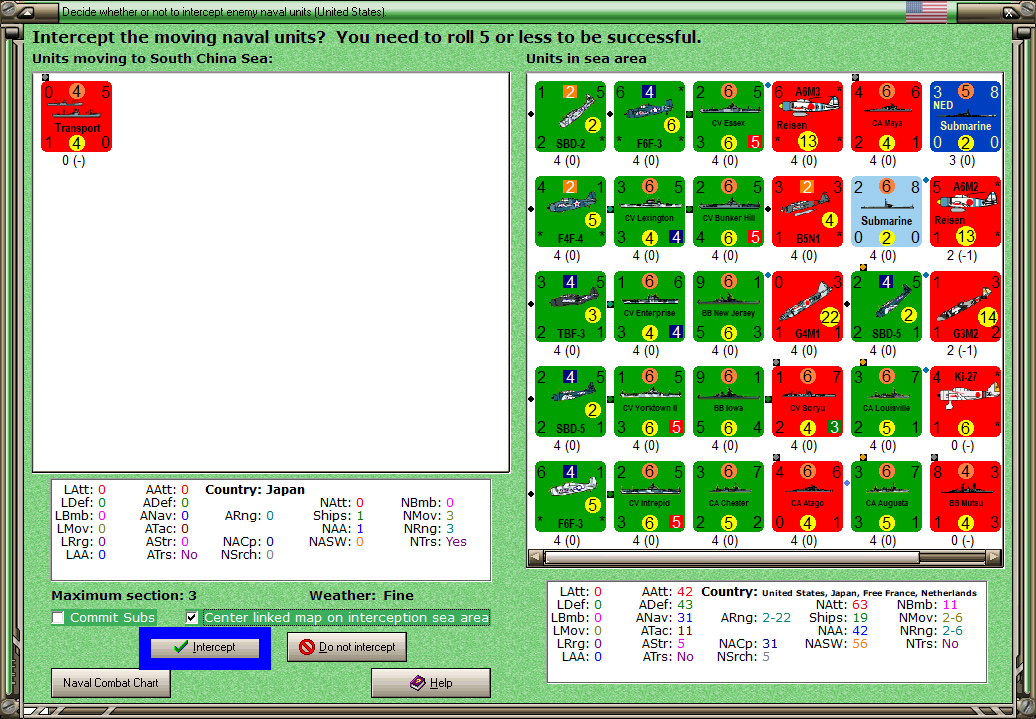
Task: Select the Ki-27 fighter counter
Action: (965, 402)
